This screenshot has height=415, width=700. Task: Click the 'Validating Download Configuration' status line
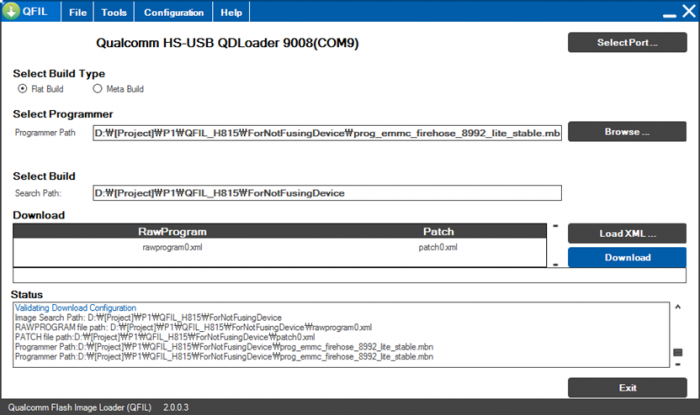(x=75, y=308)
